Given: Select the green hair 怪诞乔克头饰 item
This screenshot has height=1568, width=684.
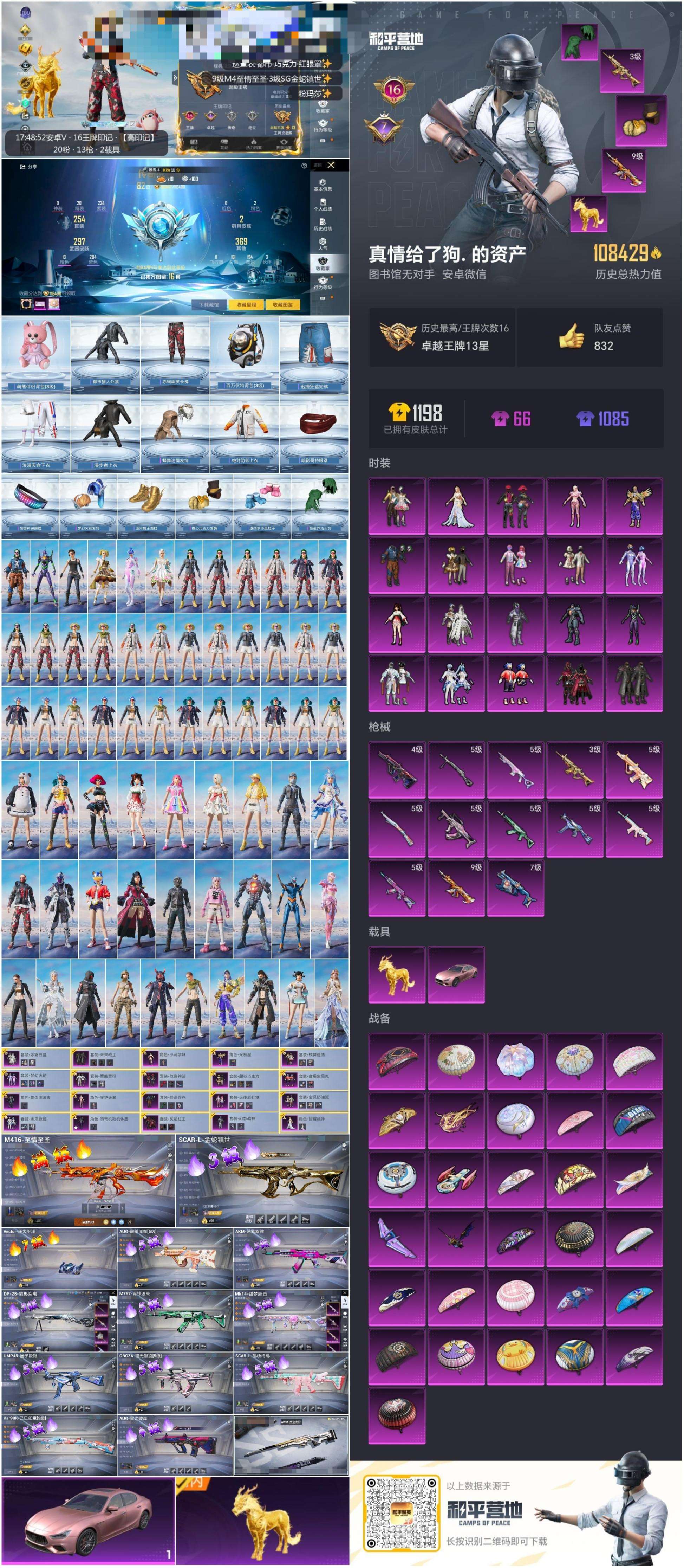Looking at the screenshot, I should [x=319, y=506].
